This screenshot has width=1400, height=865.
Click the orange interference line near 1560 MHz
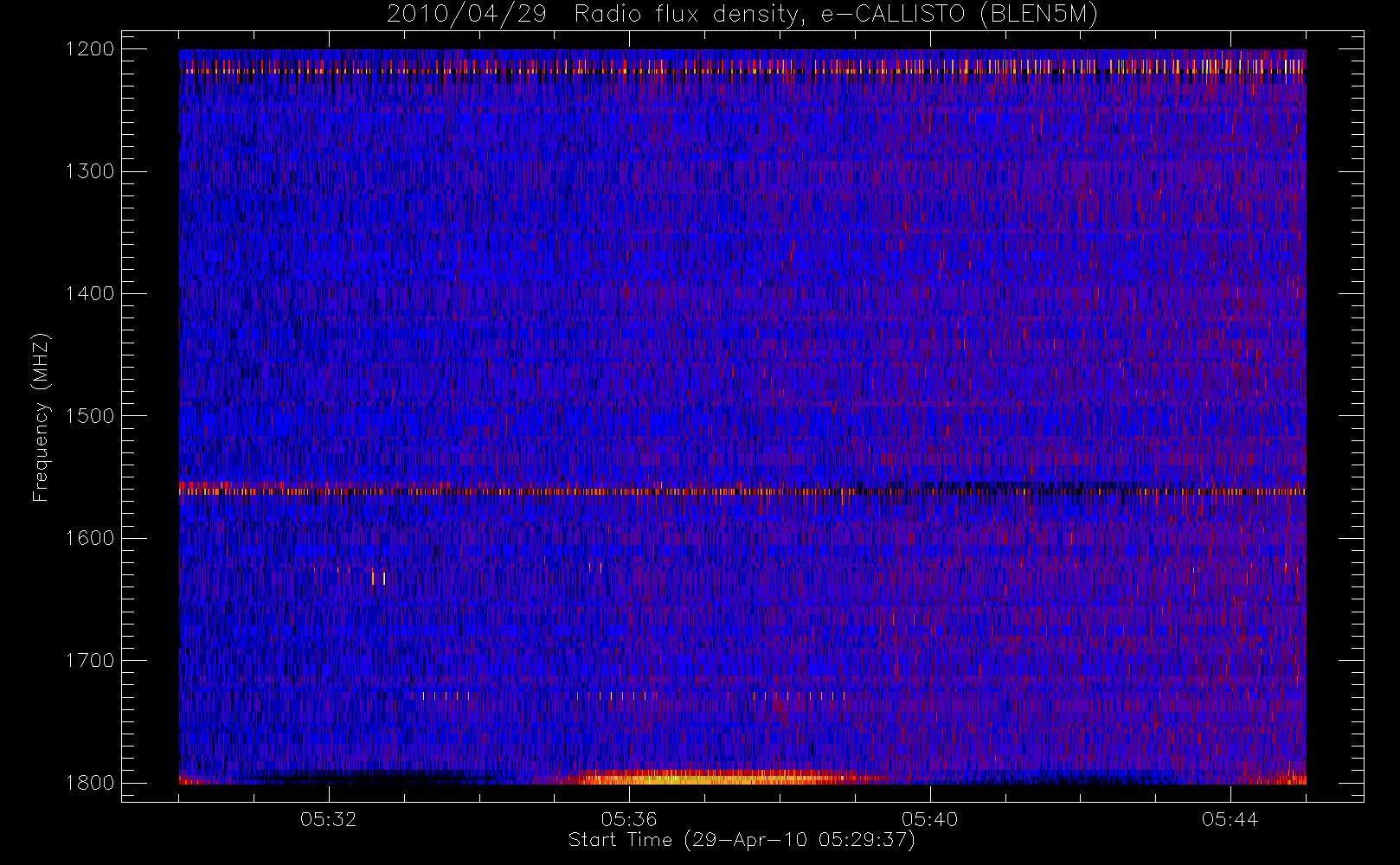coord(742,491)
